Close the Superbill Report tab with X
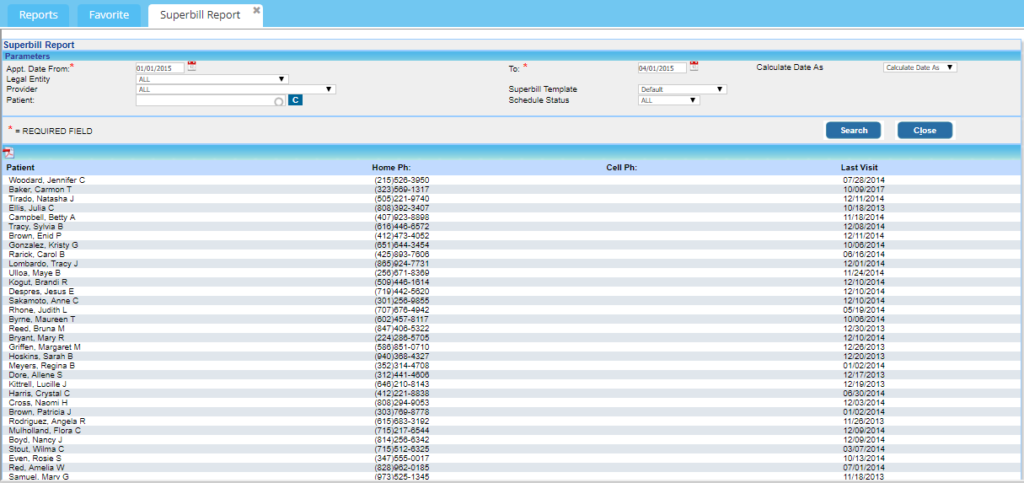 point(257,10)
